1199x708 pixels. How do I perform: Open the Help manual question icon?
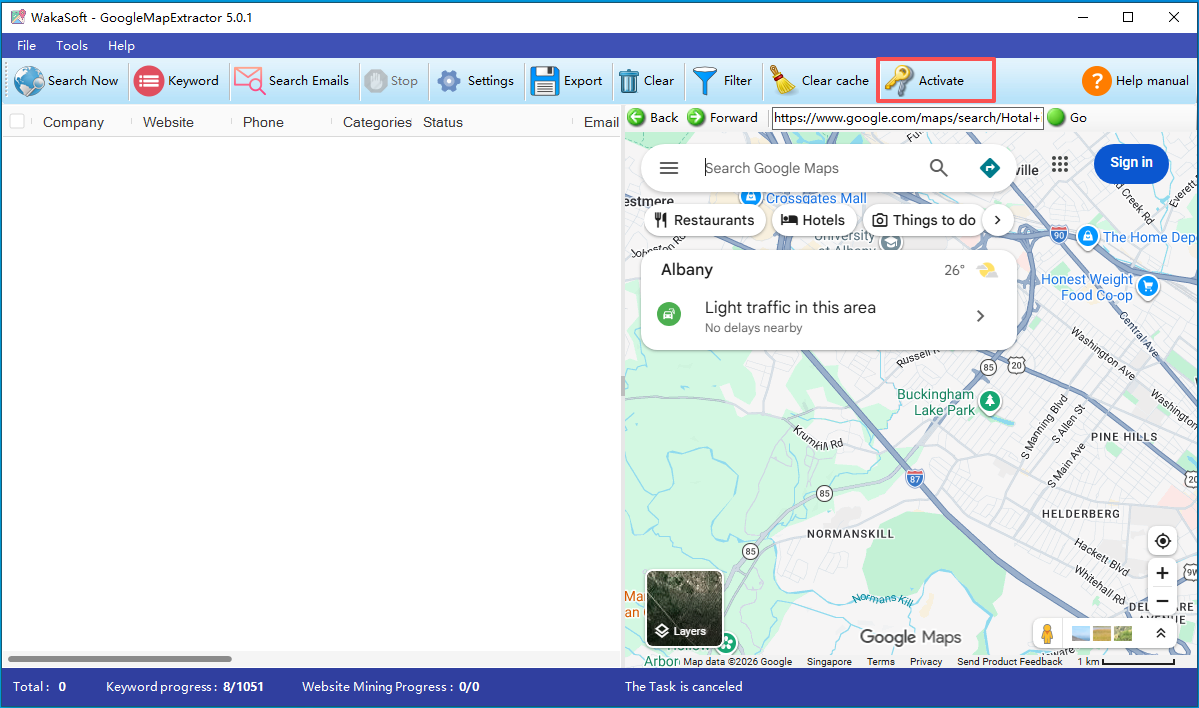tap(1097, 81)
